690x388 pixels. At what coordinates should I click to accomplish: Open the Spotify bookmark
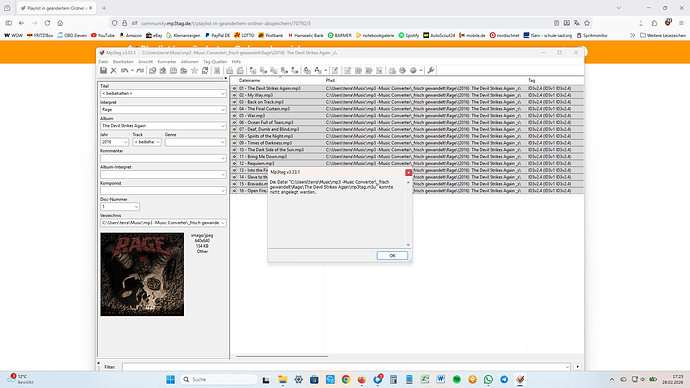point(408,35)
